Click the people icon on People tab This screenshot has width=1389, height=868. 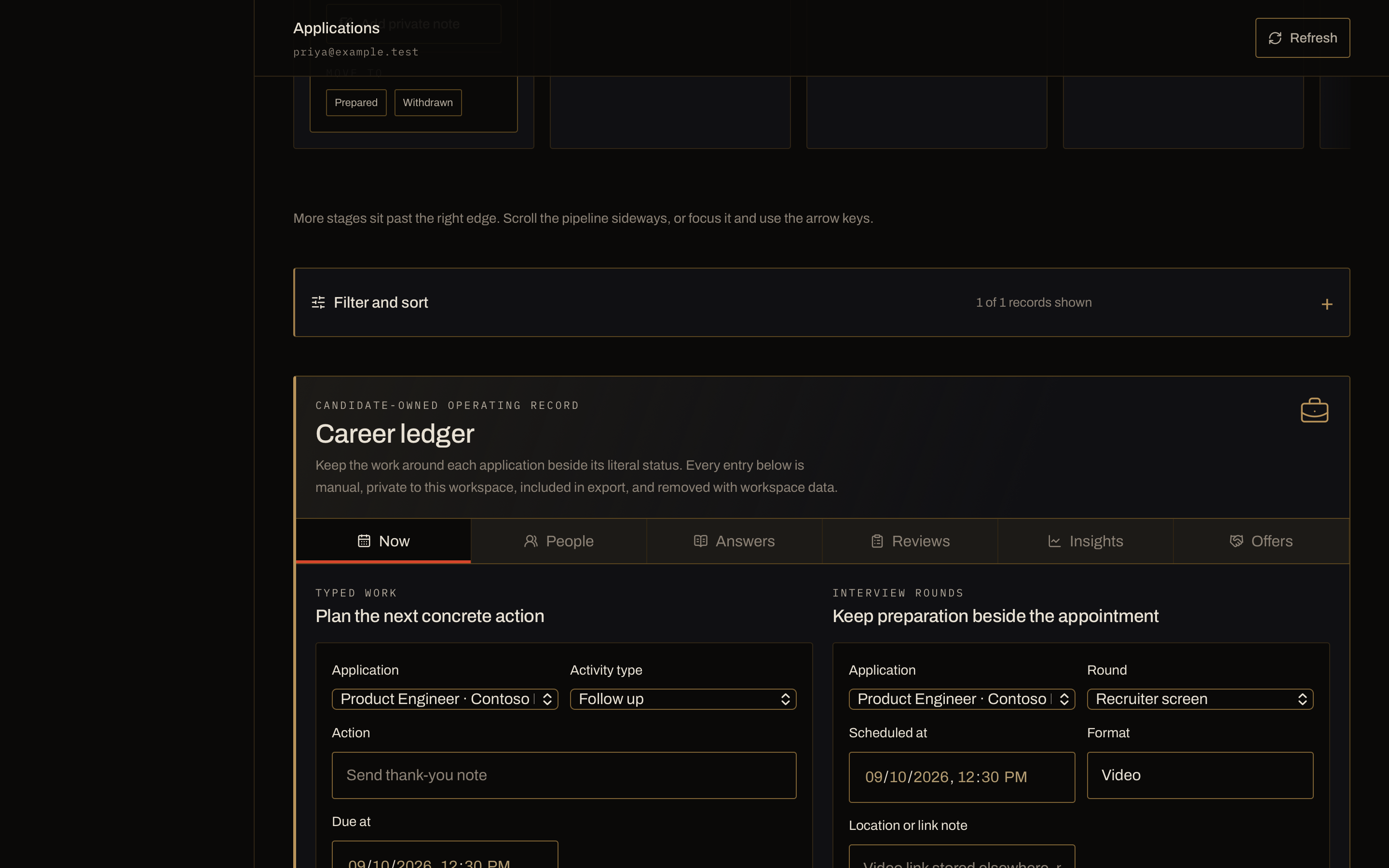tap(531, 541)
